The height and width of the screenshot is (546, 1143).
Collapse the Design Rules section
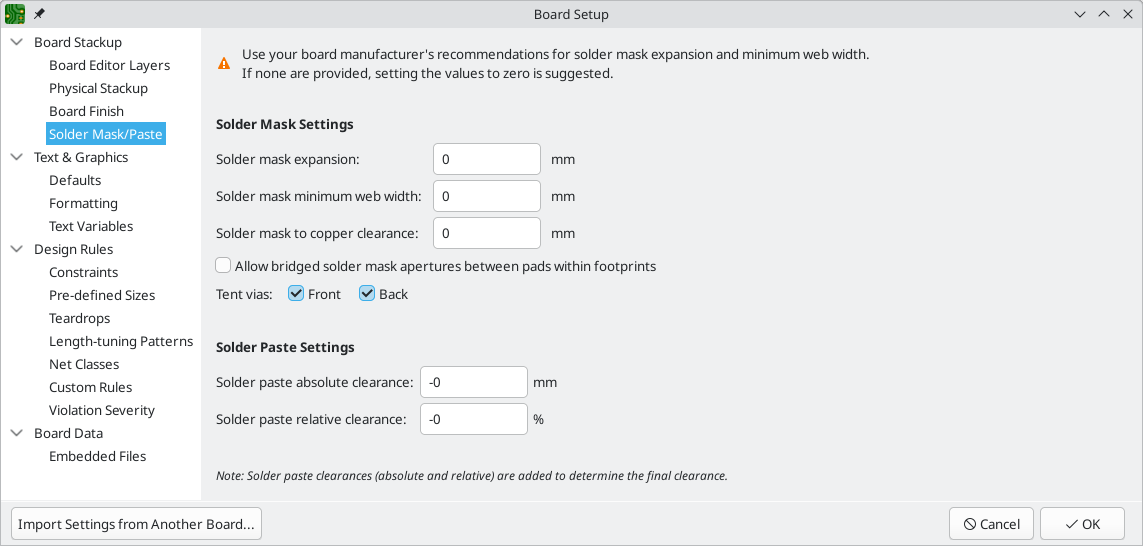(x=17, y=249)
